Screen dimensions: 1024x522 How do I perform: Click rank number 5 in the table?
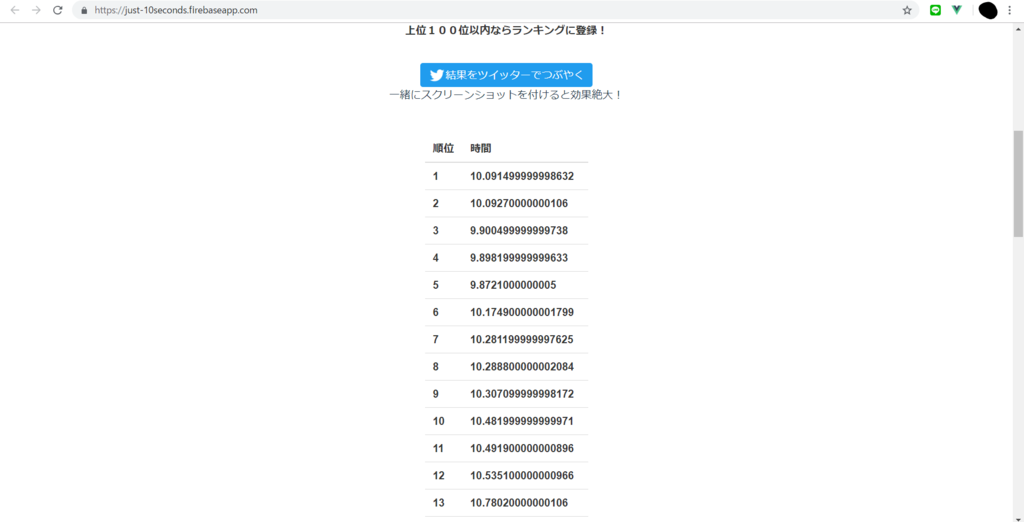click(x=436, y=285)
